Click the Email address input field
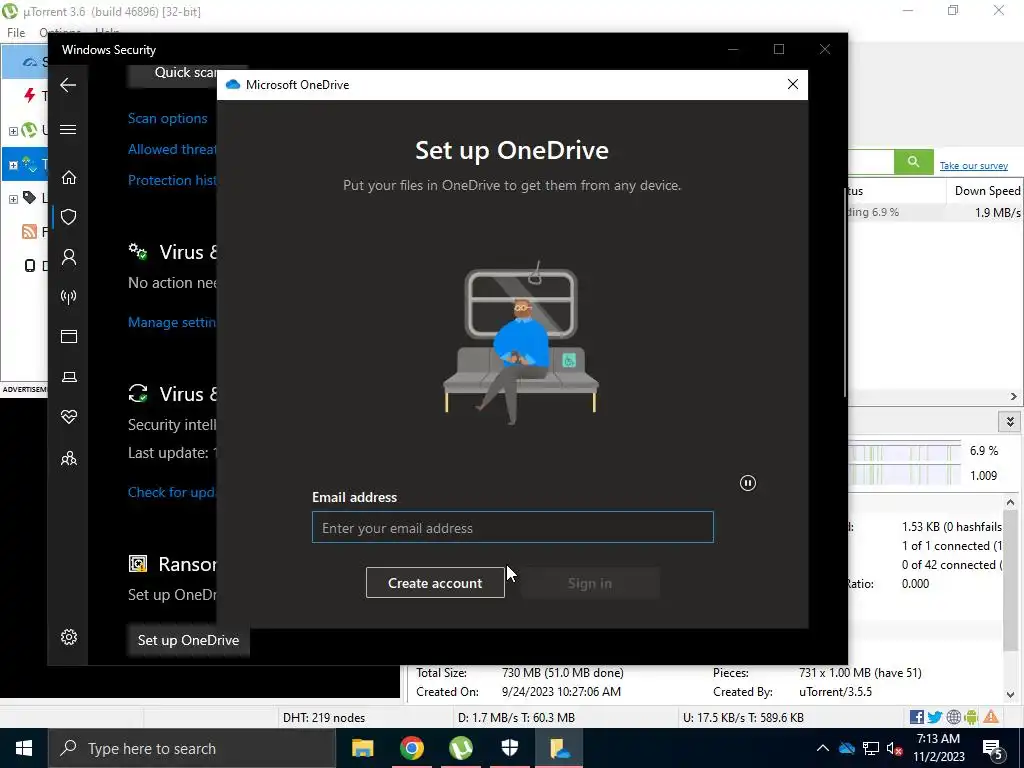Viewport: 1024px width, 768px height. 513,527
